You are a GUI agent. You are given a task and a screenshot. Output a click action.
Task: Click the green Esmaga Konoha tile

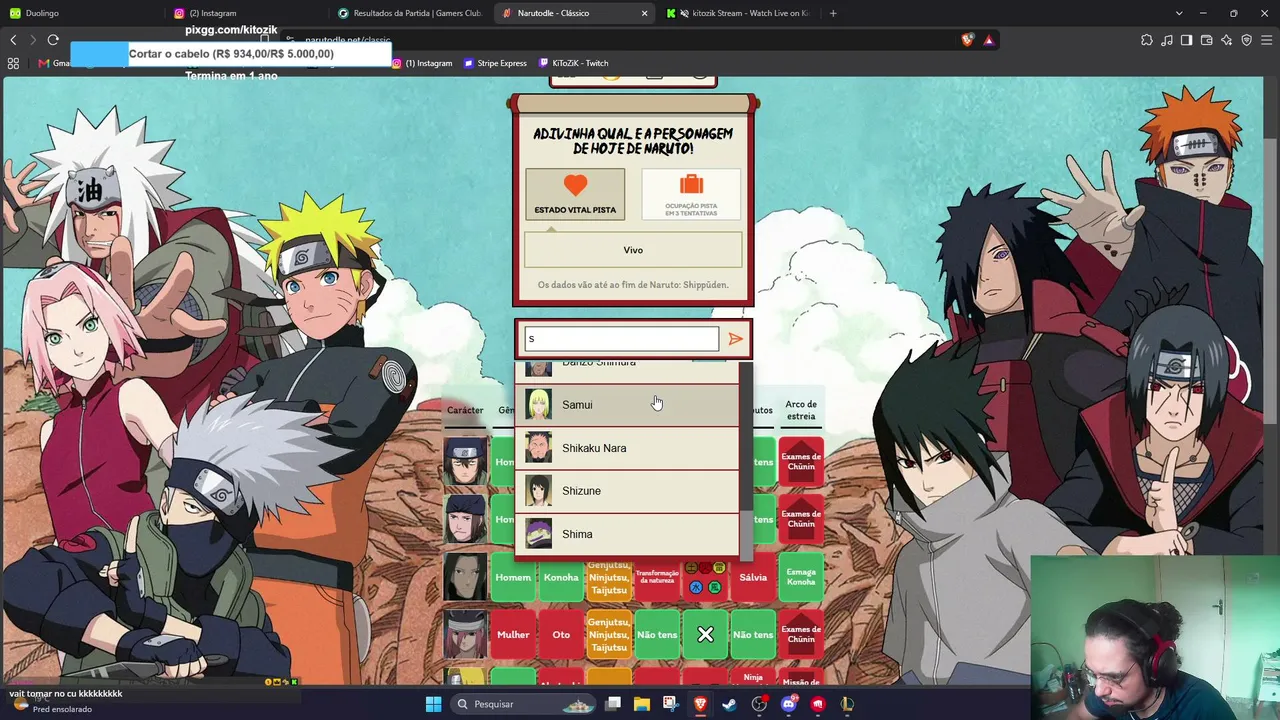(x=801, y=577)
